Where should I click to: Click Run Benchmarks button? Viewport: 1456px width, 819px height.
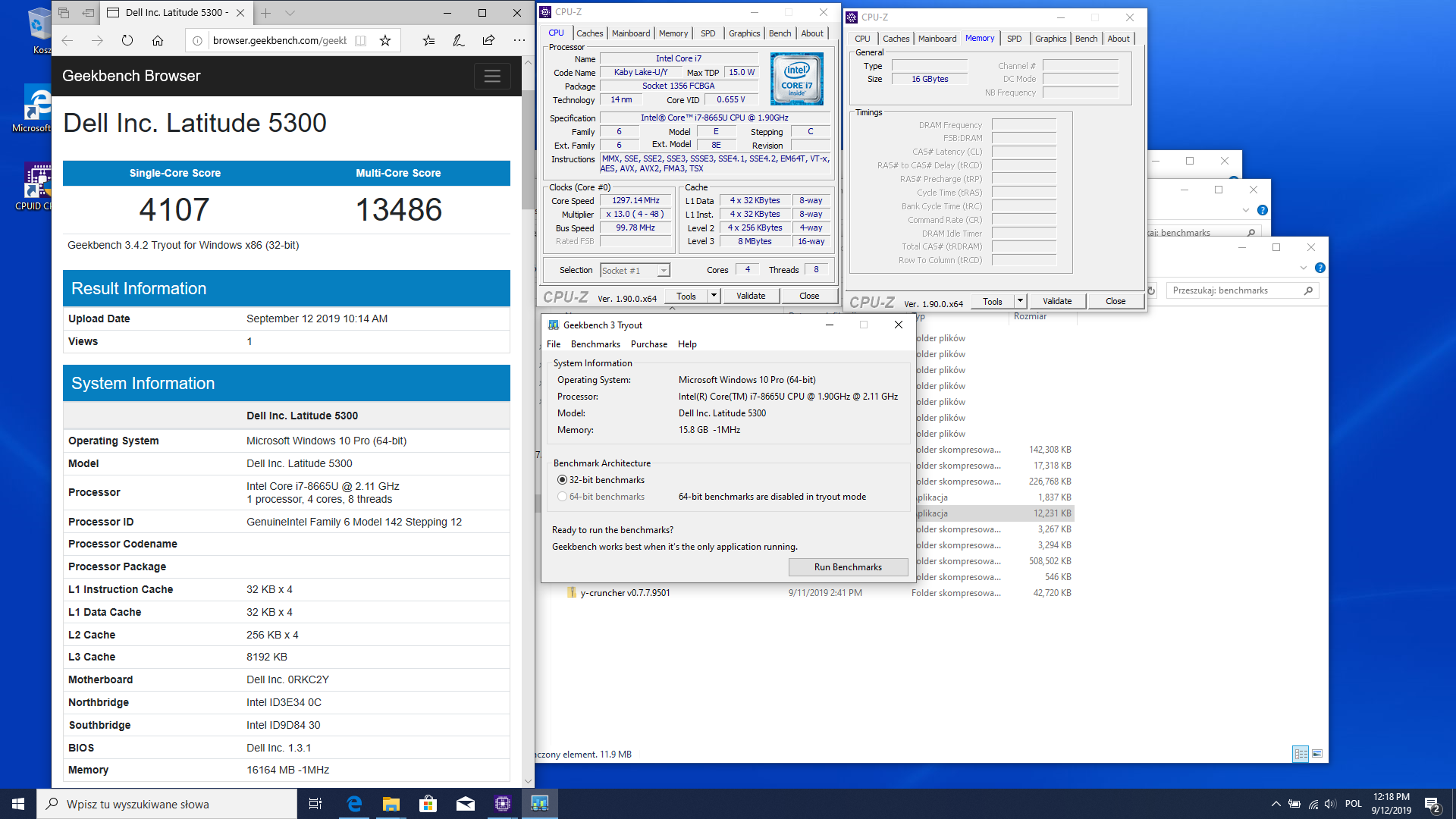pyautogui.click(x=848, y=567)
